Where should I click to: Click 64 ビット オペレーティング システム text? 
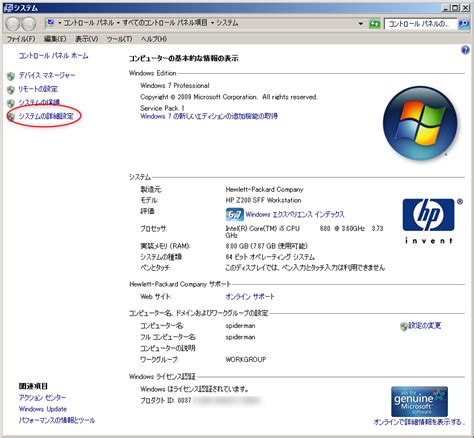tap(270, 257)
